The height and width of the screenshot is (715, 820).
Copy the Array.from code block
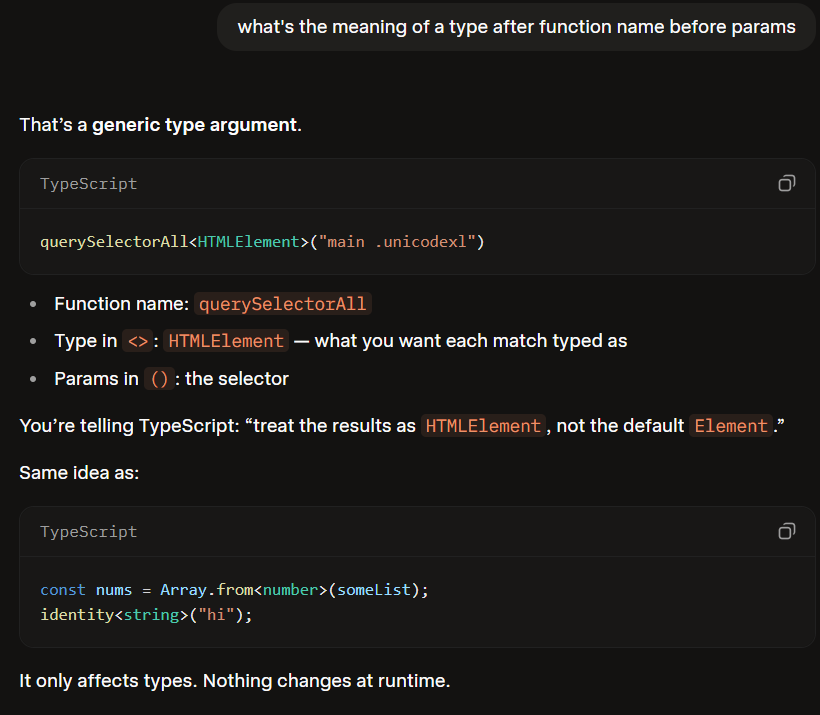[787, 531]
